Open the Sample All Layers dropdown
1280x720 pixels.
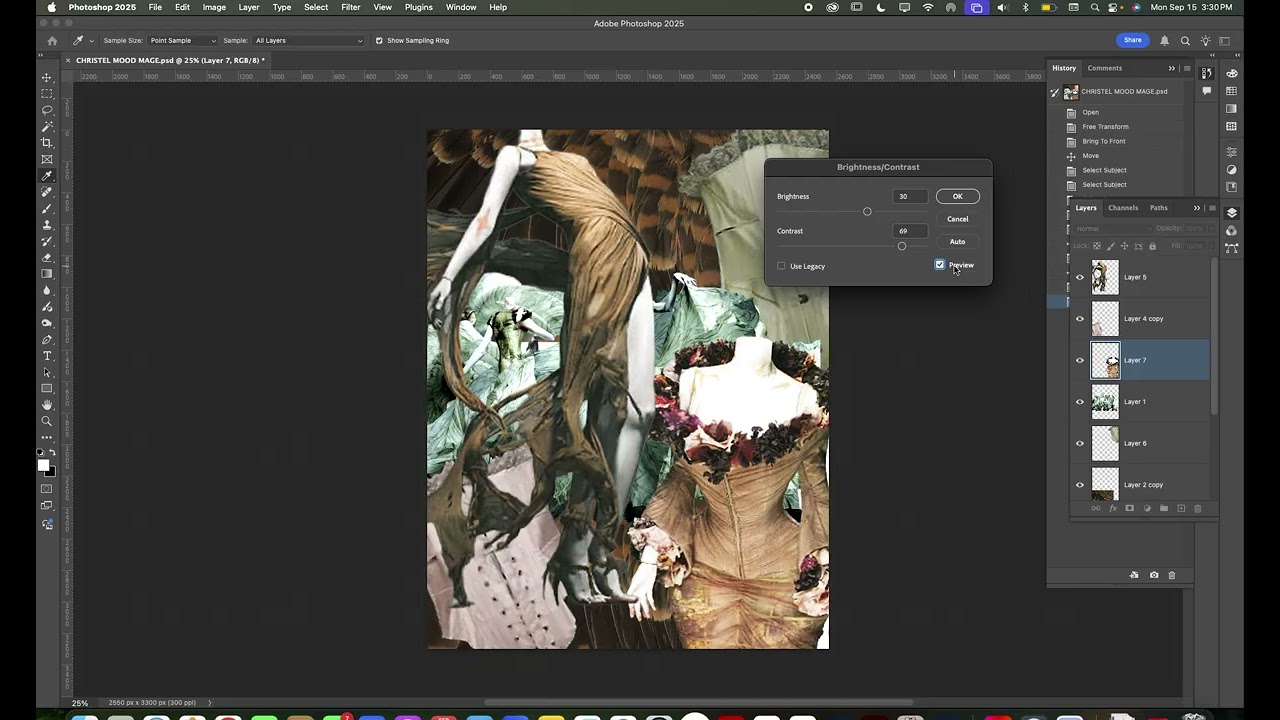coord(309,41)
